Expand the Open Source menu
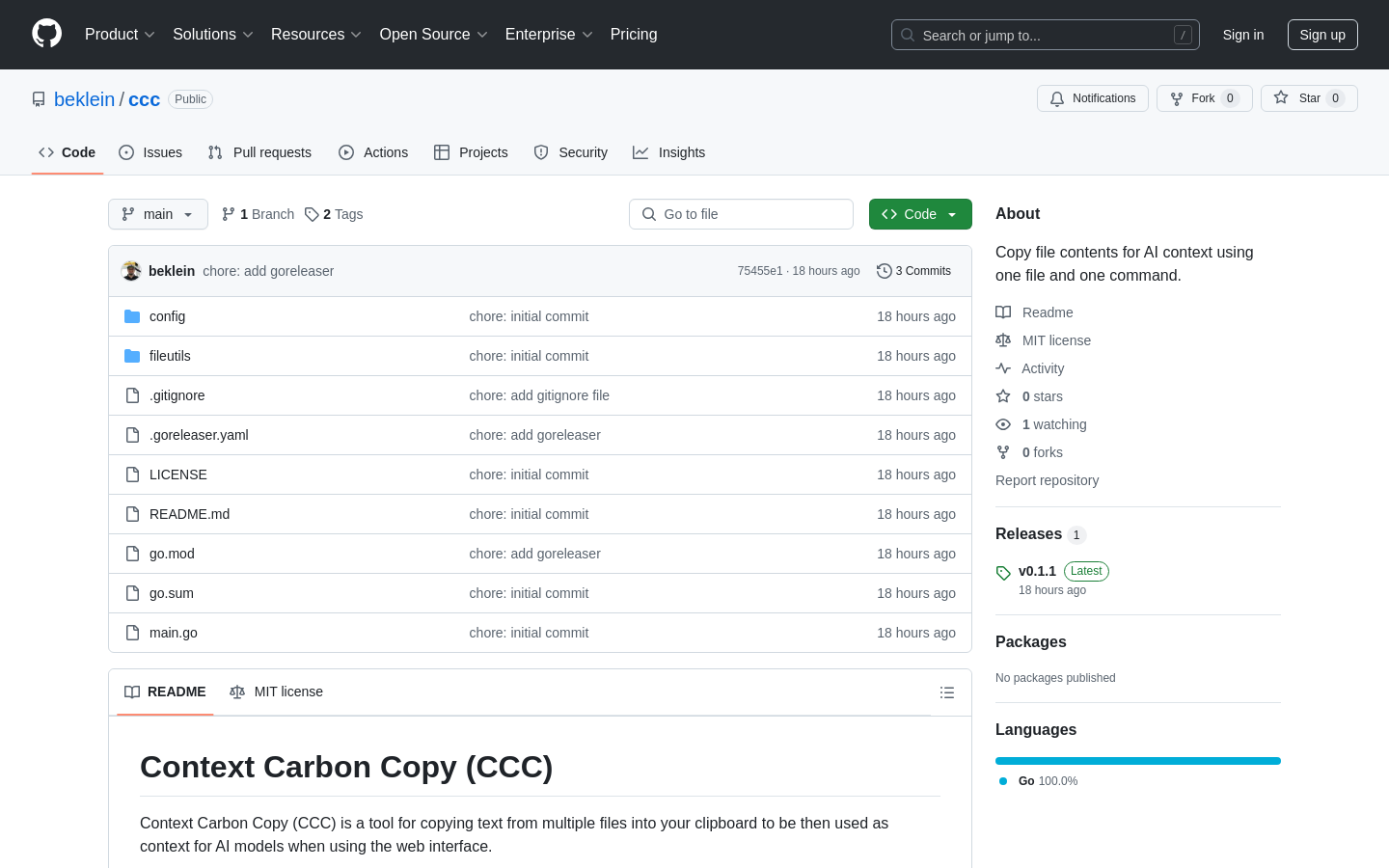This screenshot has width=1389, height=868. (434, 35)
